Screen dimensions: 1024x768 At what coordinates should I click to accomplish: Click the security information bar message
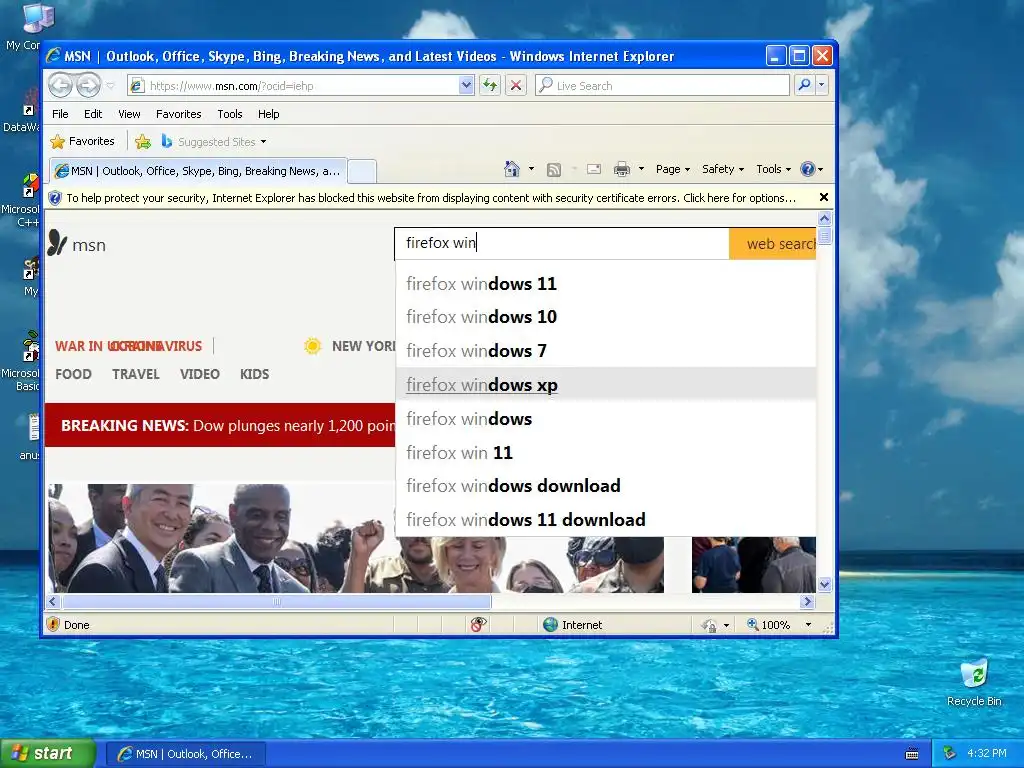coord(431,198)
